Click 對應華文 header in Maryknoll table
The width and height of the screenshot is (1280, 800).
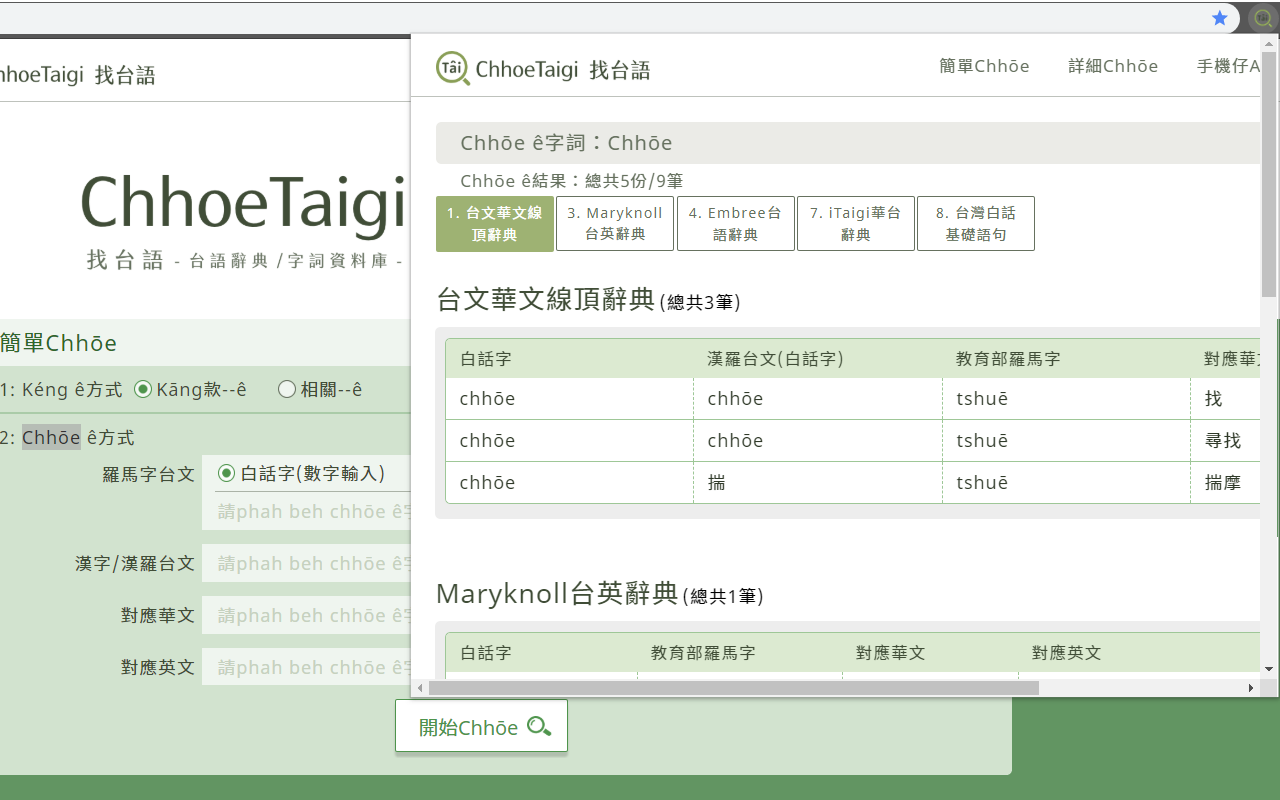click(x=891, y=653)
